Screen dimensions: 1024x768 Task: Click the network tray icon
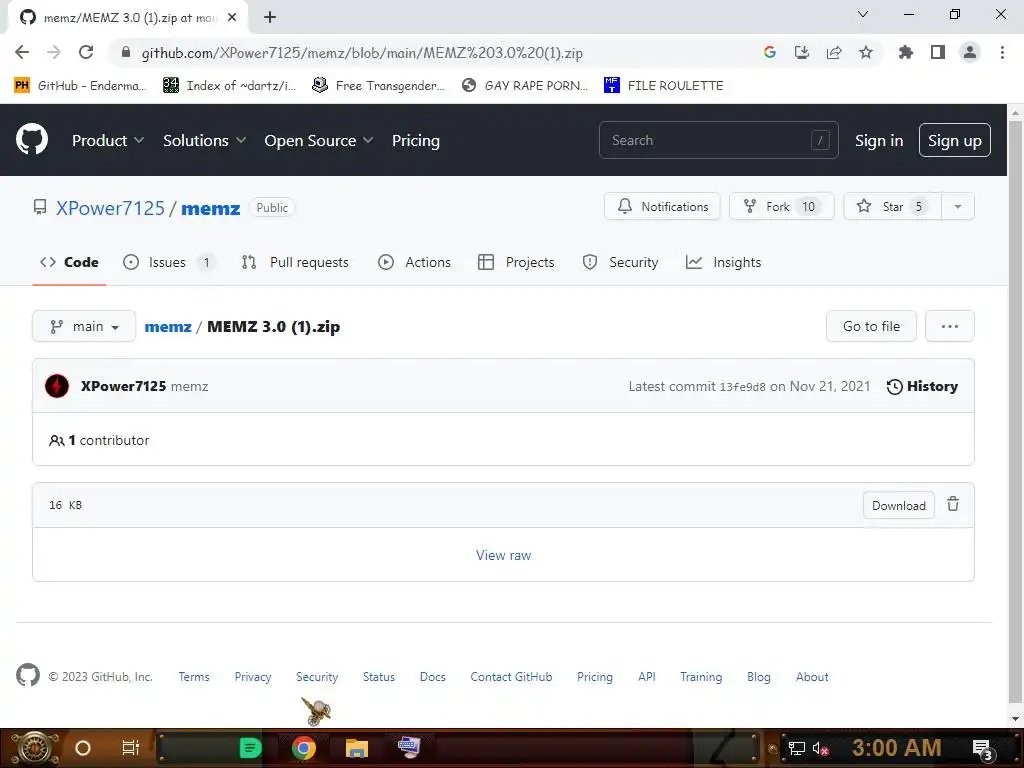point(797,748)
